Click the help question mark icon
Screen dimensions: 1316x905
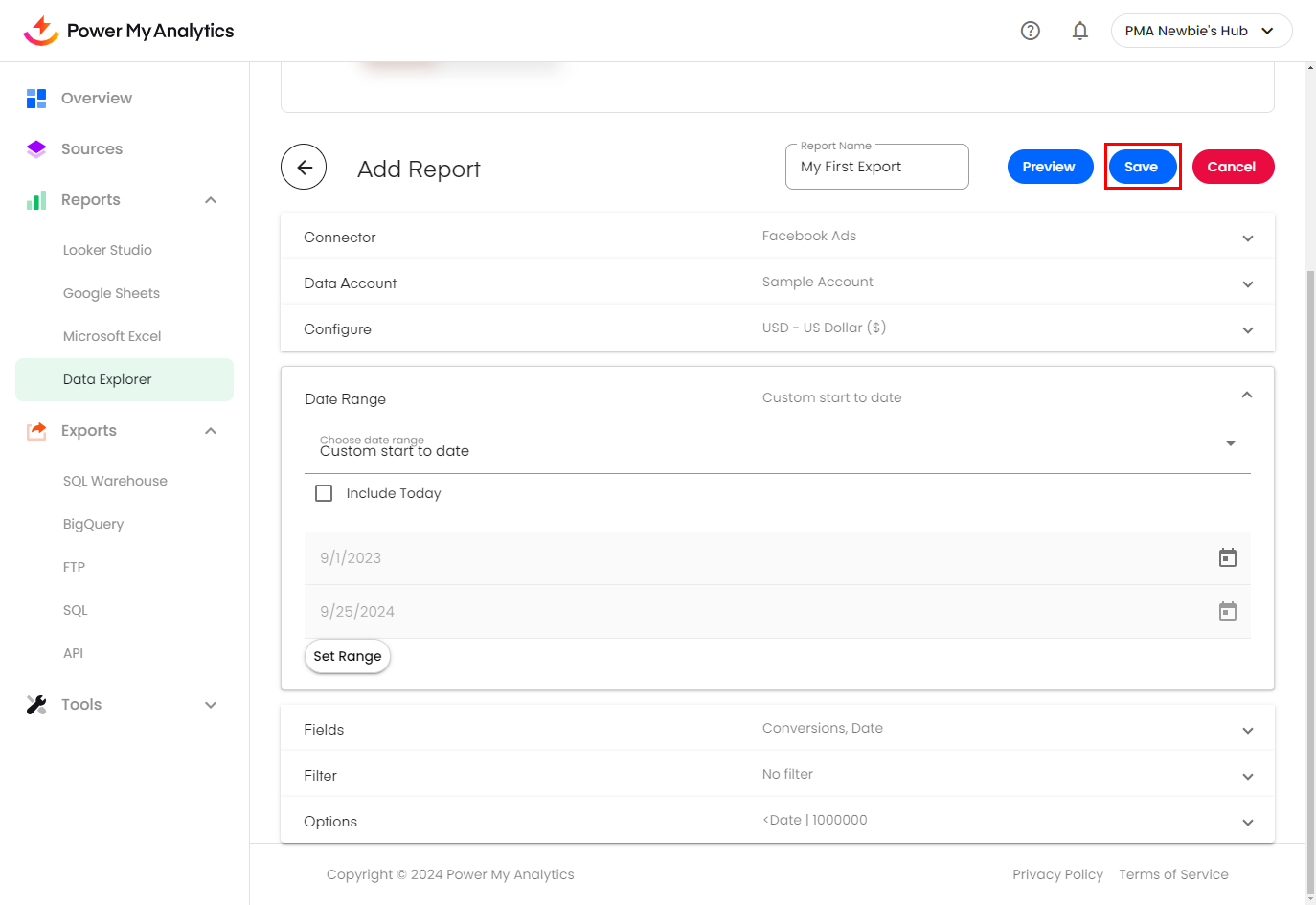point(1031,31)
